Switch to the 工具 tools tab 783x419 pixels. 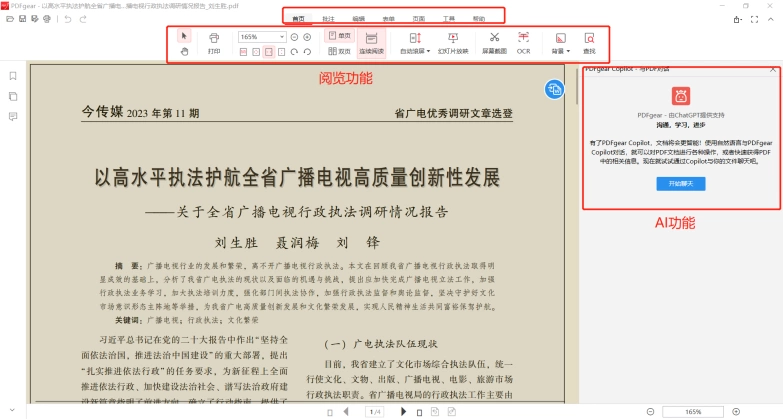[448, 18]
